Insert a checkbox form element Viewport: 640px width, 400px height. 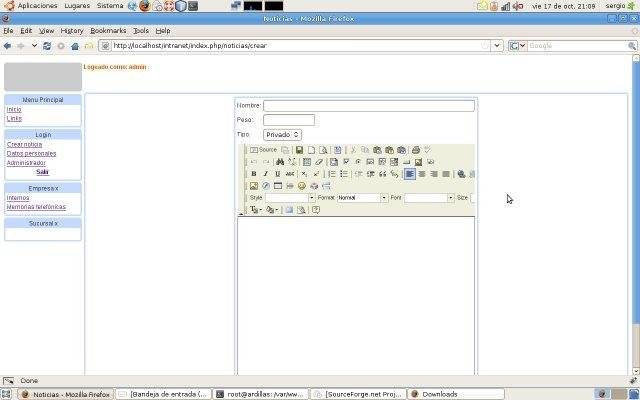(346, 162)
